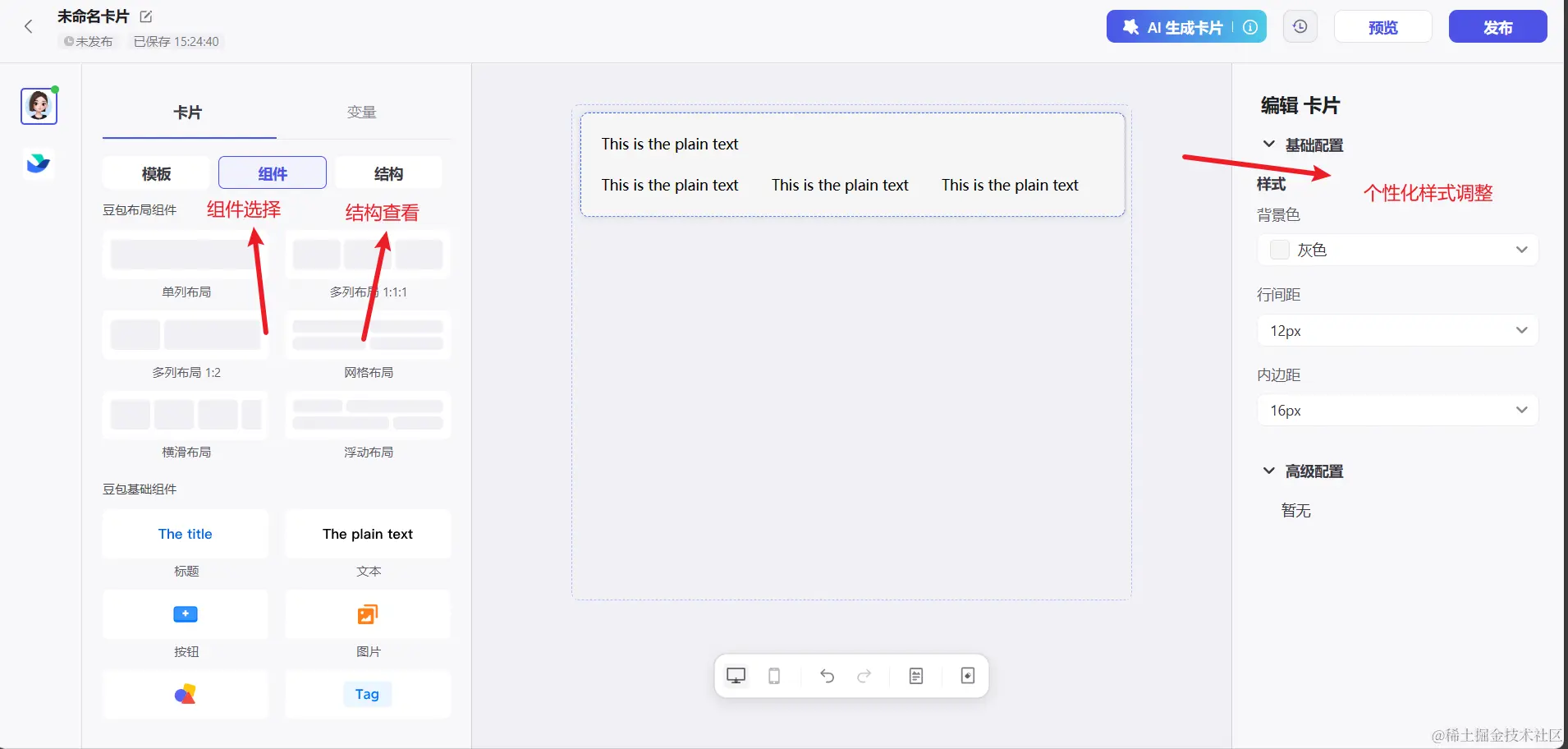
Task: Select the user avatar in sidebar
Action: coord(39,106)
